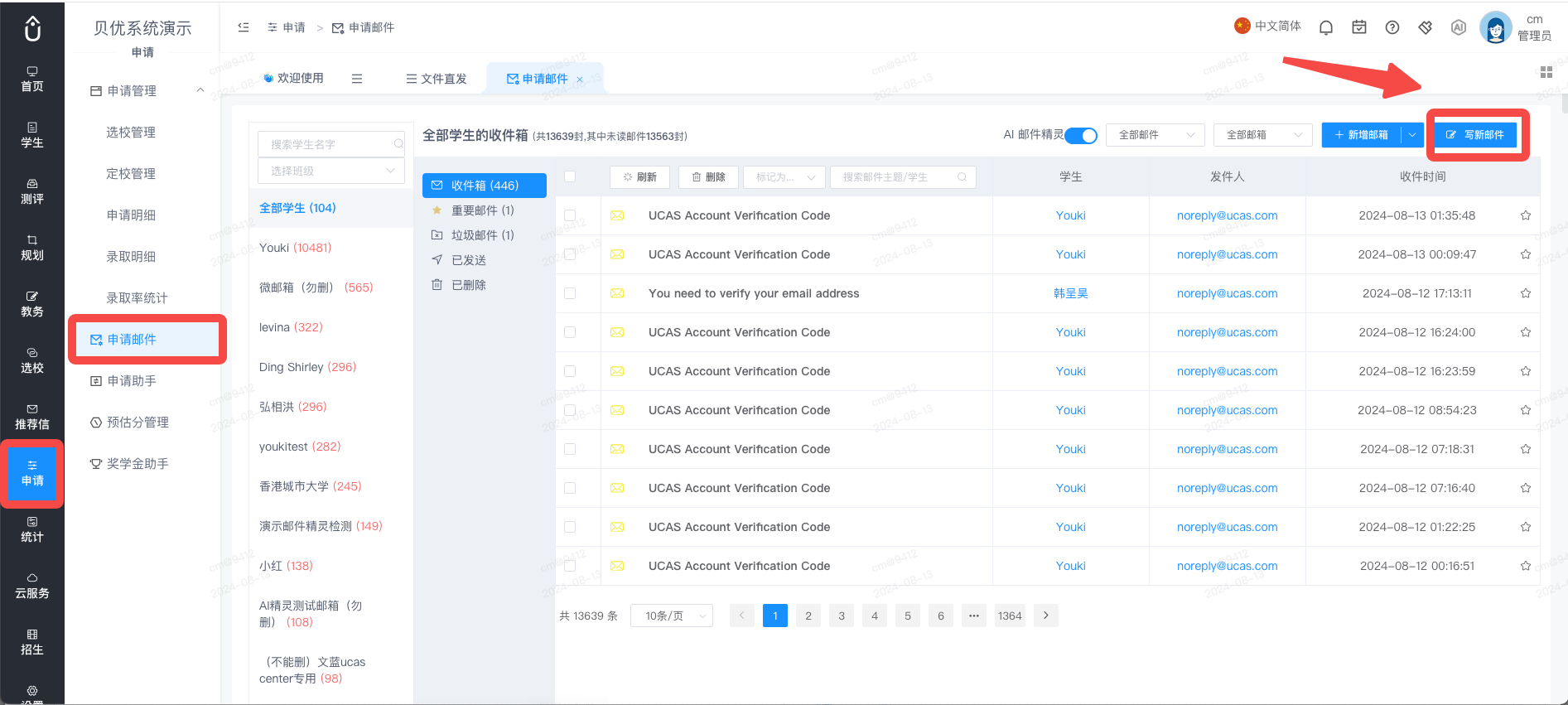The width and height of the screenshot is (1568, 705).
Task: Go to page 3 of email list
Action: [x=842, y=616]
